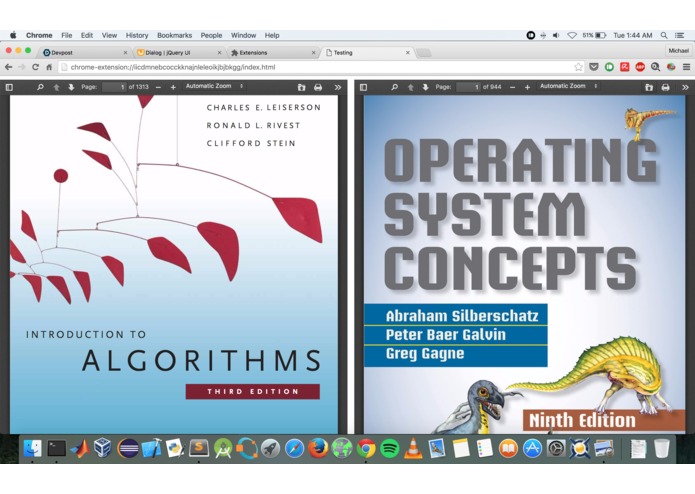Open the Help menu

tap(272, 35)
